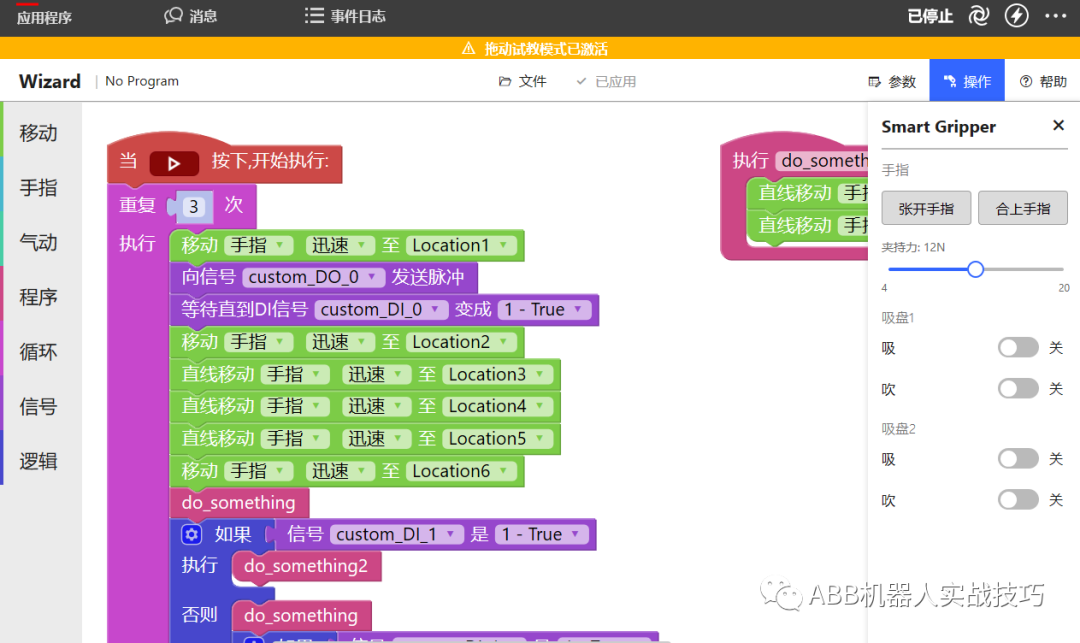The height and width of the screenshot is (643, 1080).
Task: Select the 移动 block category
Action: (x=41, y=133)
